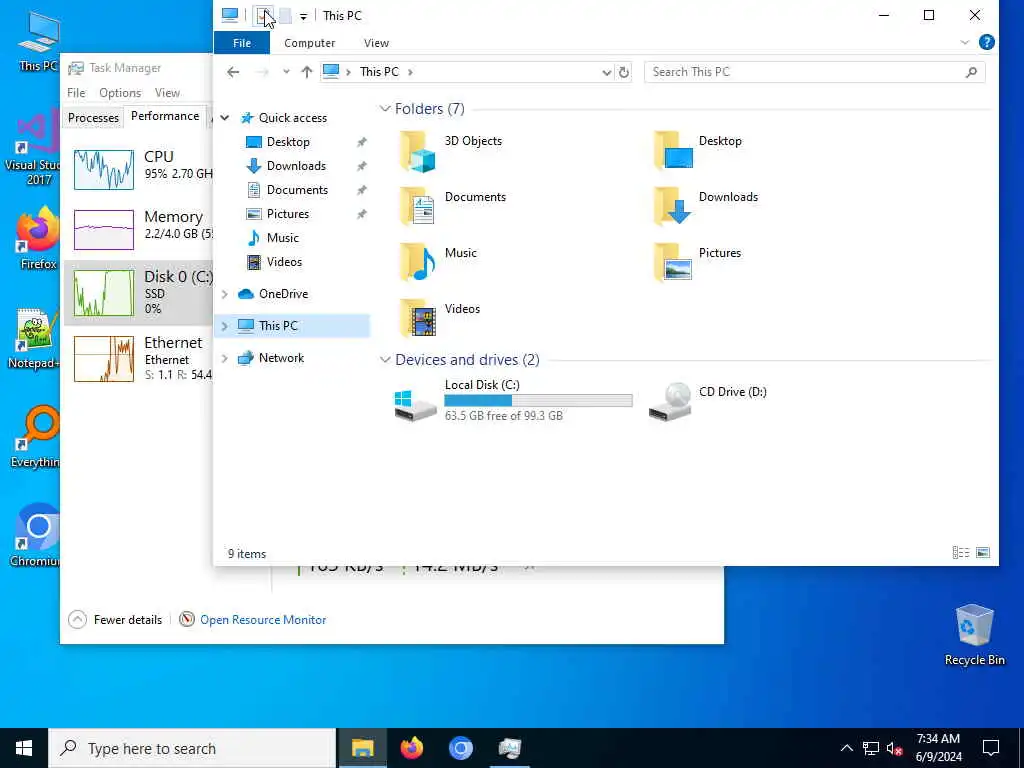Click the search magnifier icon in Explorer
The image size is (1024, 768).
click(971, 72)
